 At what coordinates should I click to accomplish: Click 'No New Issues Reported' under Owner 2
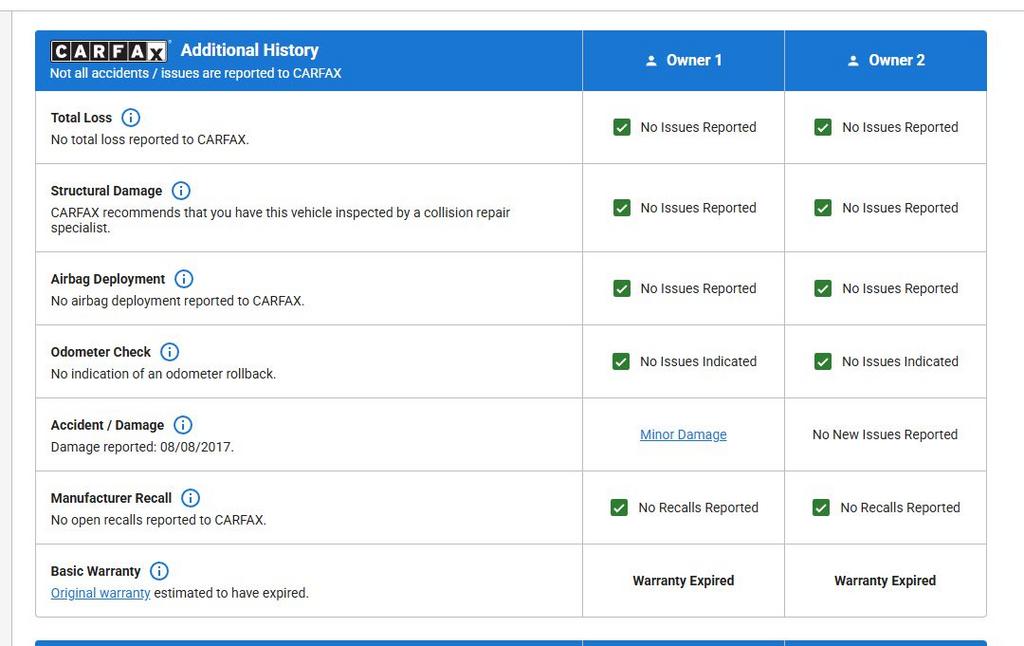click(885, 434)
